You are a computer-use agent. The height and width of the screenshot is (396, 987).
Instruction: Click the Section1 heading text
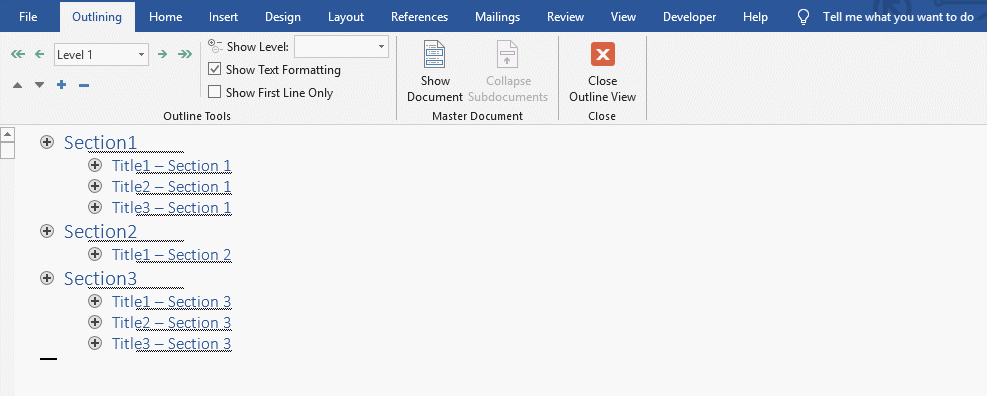100,143
